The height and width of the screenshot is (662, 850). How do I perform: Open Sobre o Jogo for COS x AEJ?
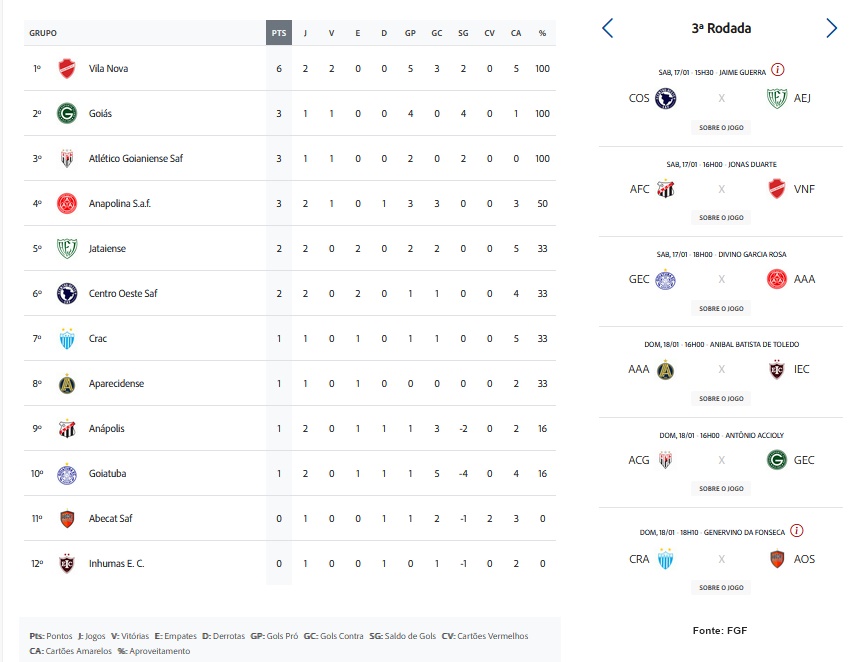click(x=721, y=127)
